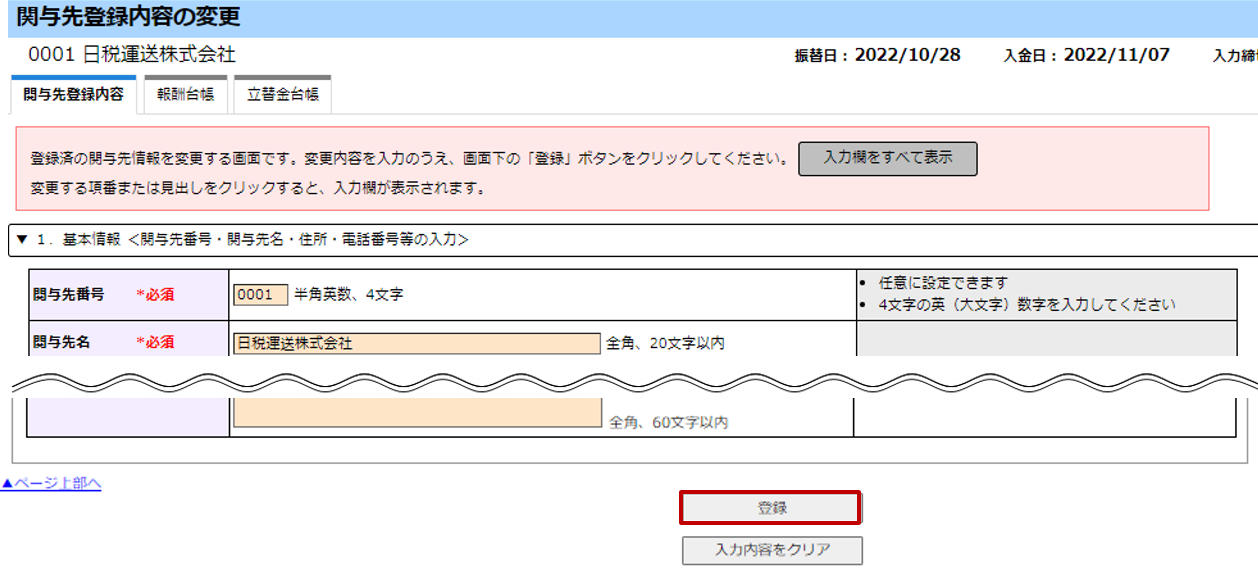1258x573 pixels.
Task: Click the 任意に設定できます hint text
Action: [943, 284]
